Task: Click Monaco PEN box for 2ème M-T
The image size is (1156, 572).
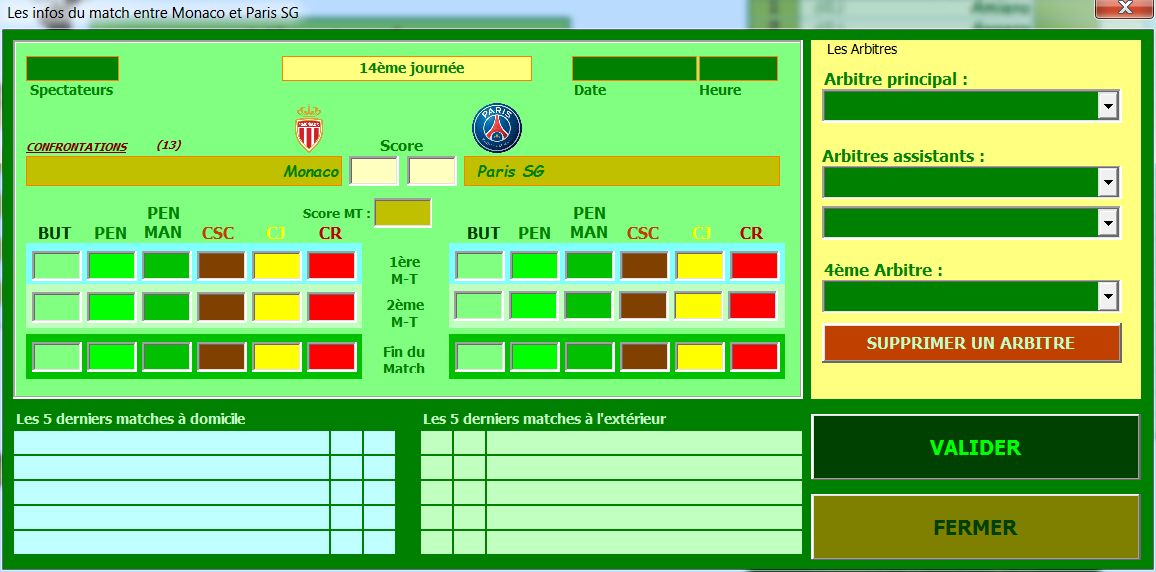Action: (x=112, y=307)
